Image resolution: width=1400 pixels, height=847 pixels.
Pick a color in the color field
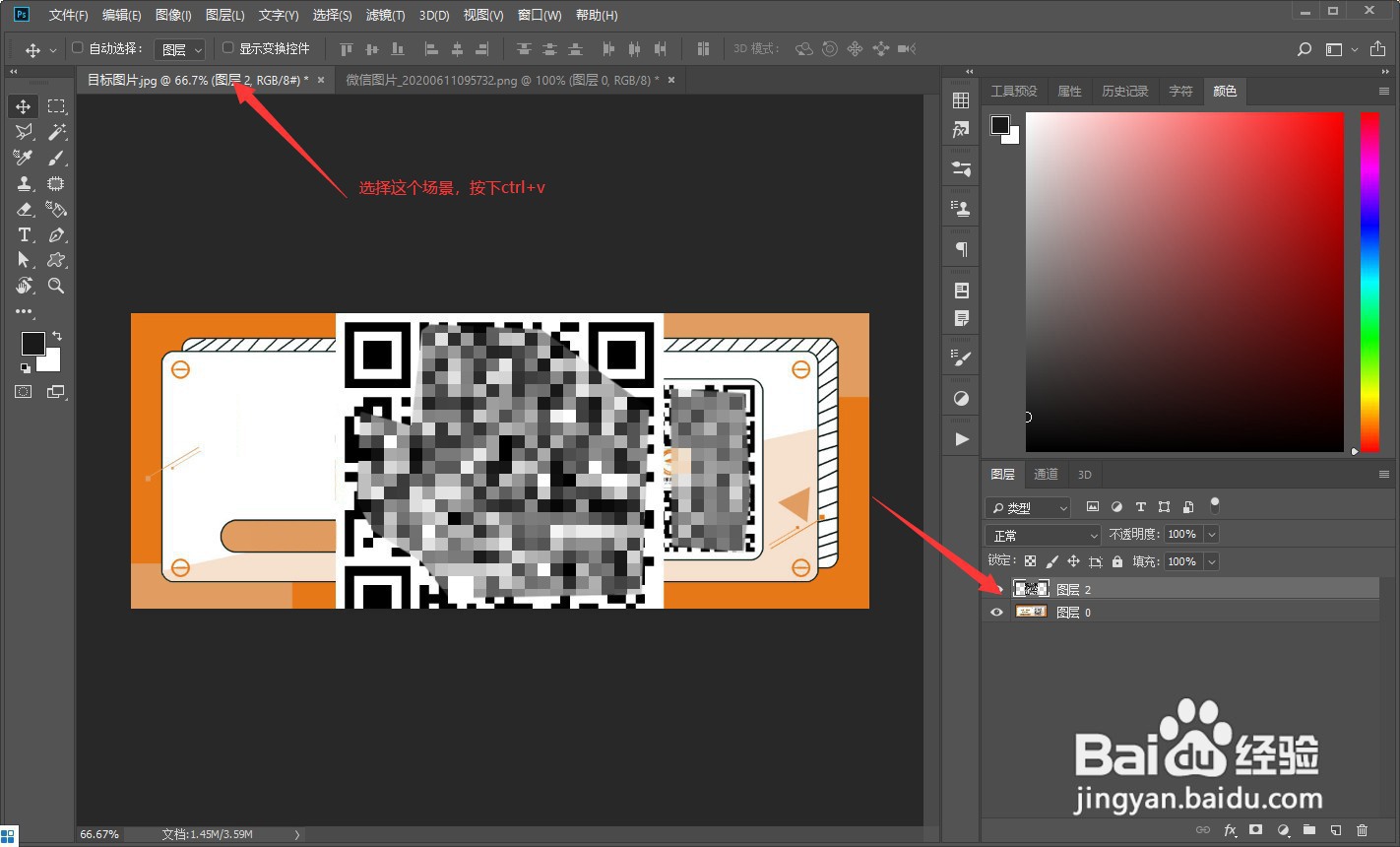1184,282
